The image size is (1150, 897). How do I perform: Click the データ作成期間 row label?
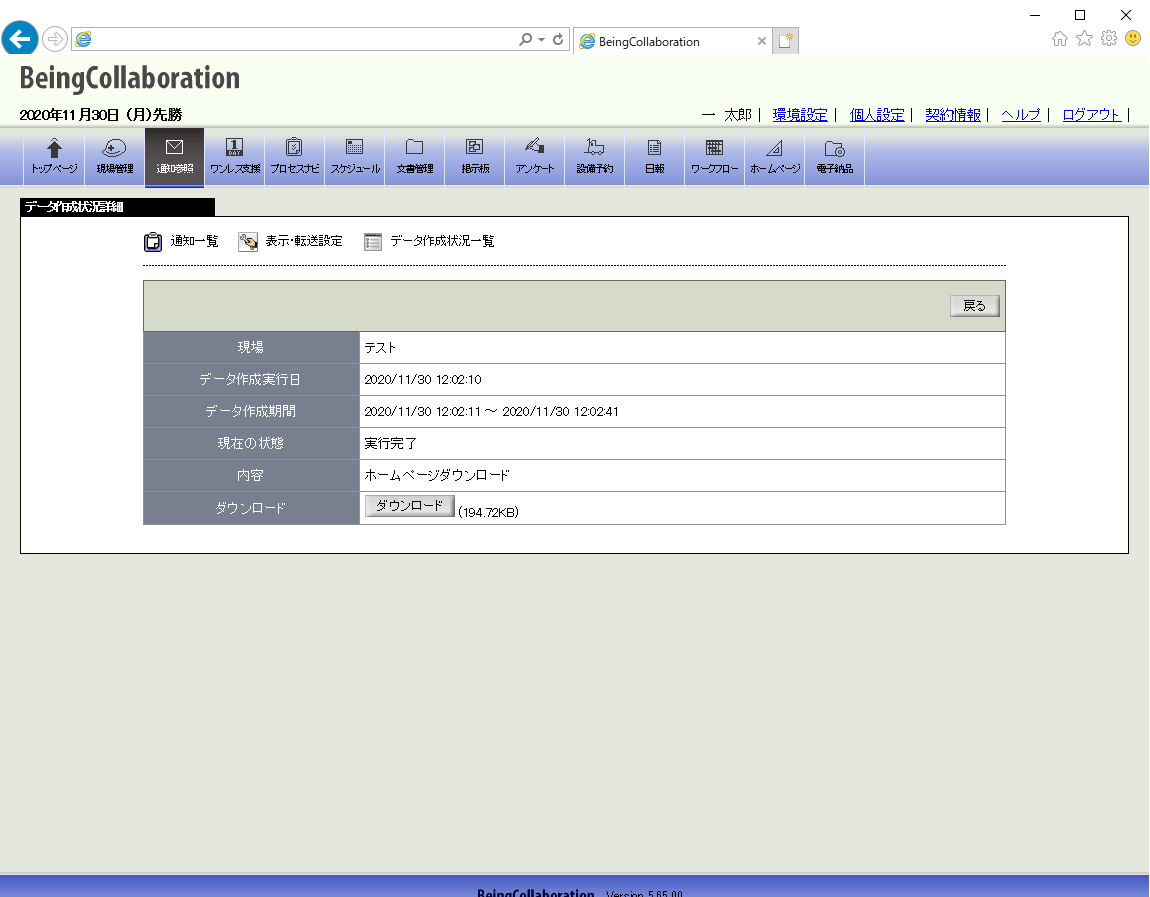[251, 411]
